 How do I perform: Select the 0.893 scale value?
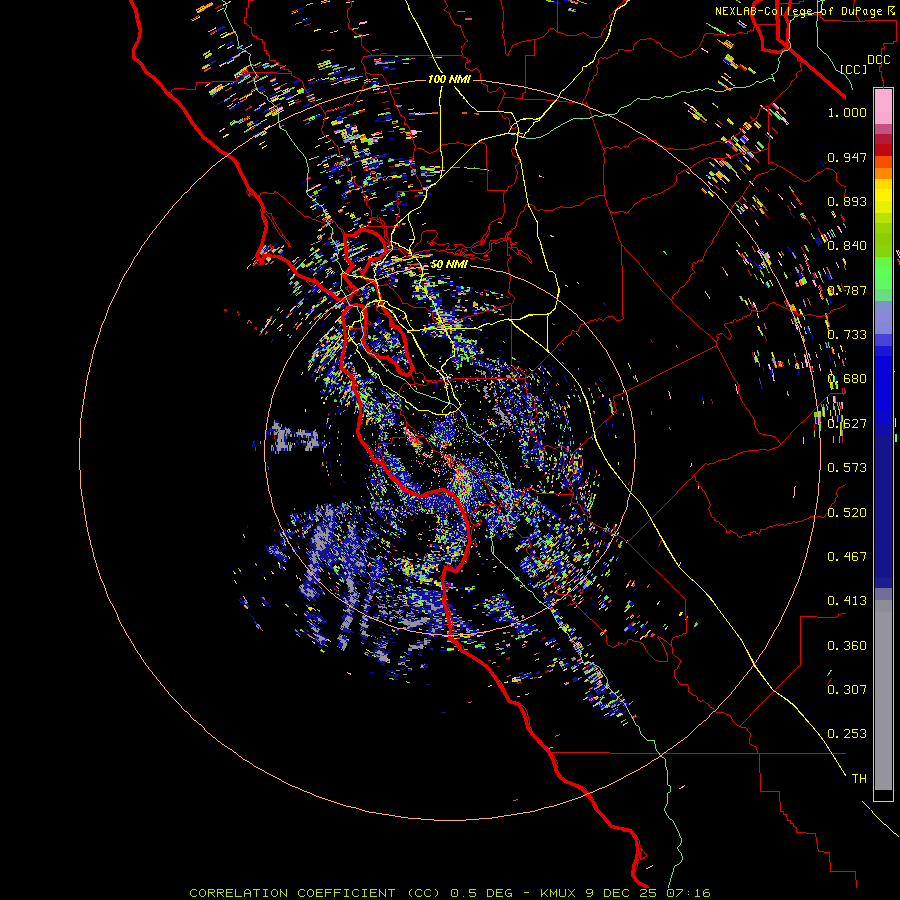click(847, 201)
